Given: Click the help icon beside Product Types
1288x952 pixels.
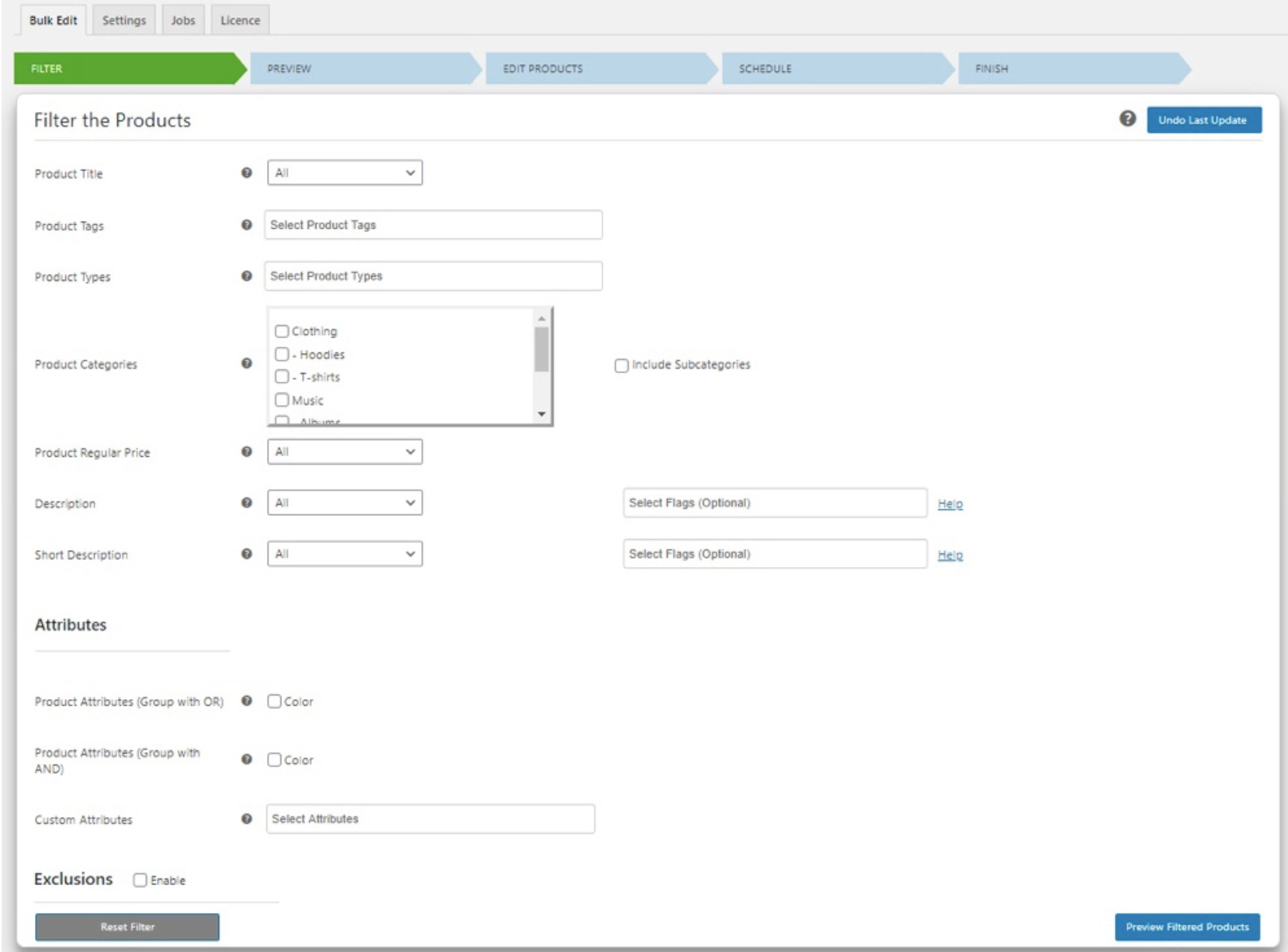Looking at the screenshot, I should pos(246,276).
